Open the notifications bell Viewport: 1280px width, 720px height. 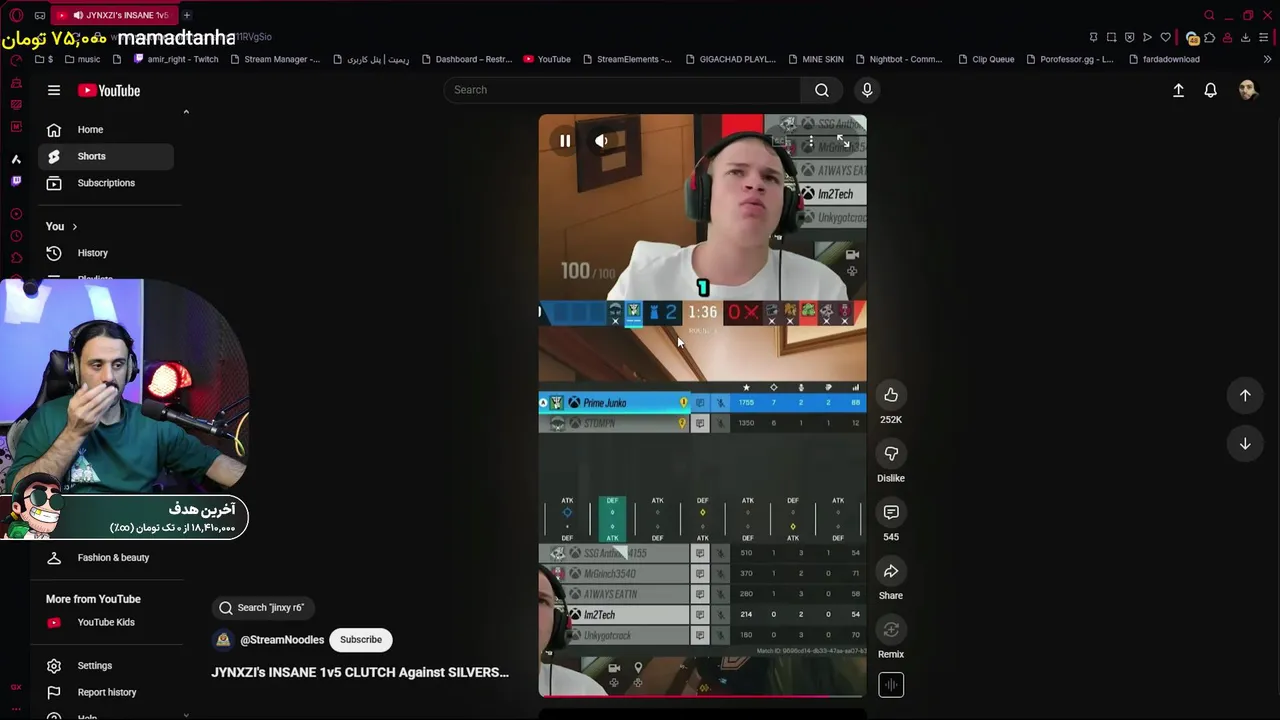coord(1210,90)
